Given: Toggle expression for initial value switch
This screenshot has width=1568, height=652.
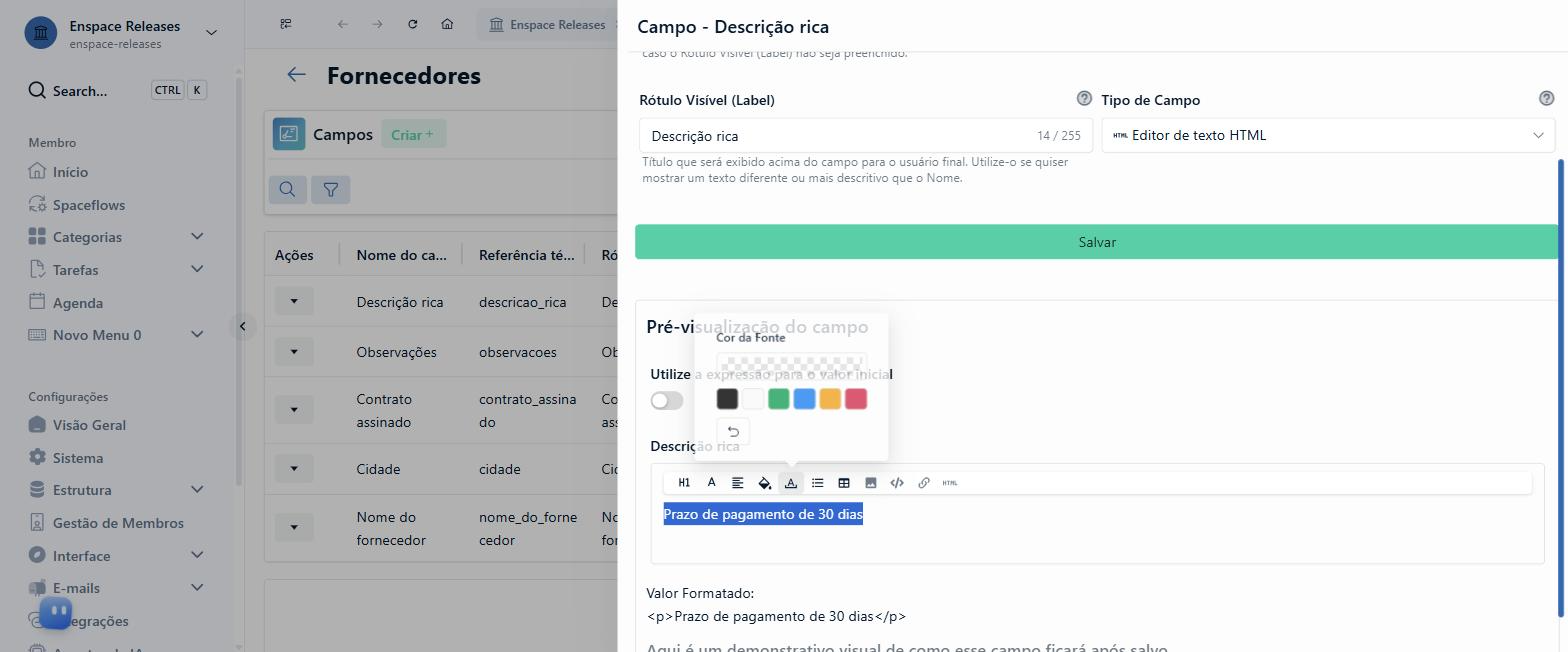Looking at the screenshot, I should pos(667,401).
